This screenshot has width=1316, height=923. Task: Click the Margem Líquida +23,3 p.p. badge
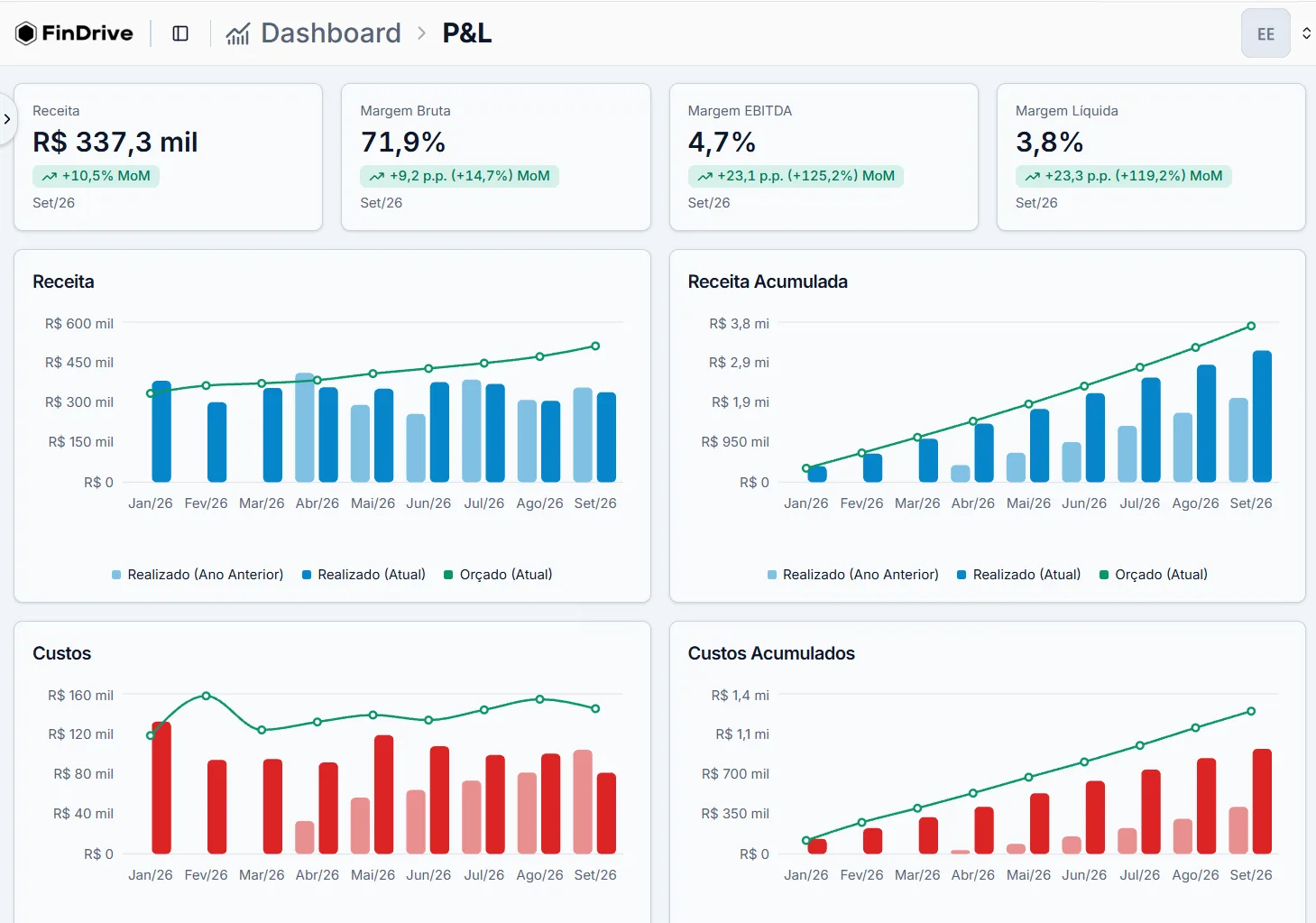1123,176
